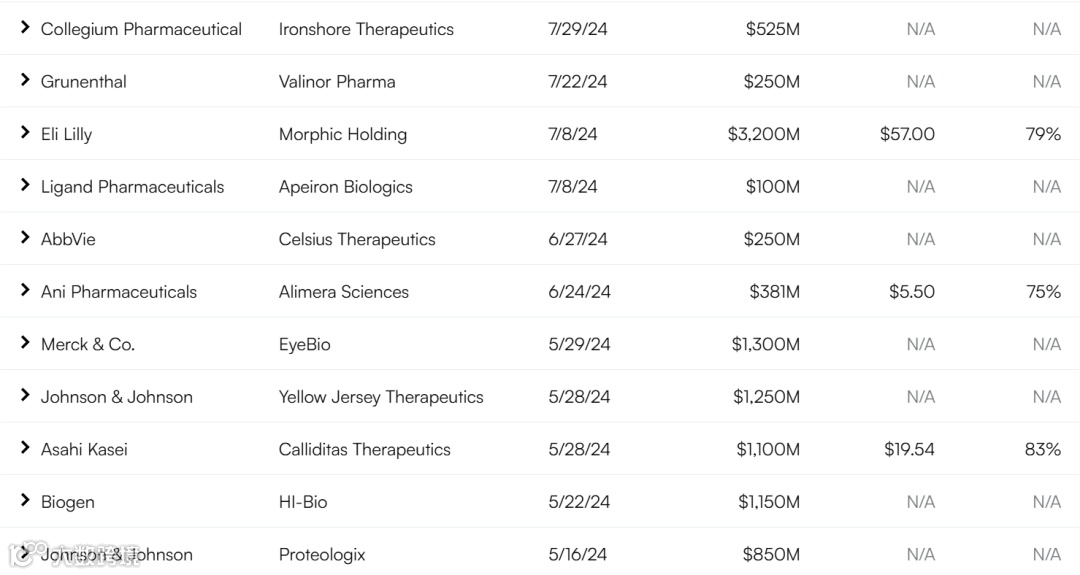
Task: Expand the Ligand Pharmaceuticals row chevron
Action: 25,185
